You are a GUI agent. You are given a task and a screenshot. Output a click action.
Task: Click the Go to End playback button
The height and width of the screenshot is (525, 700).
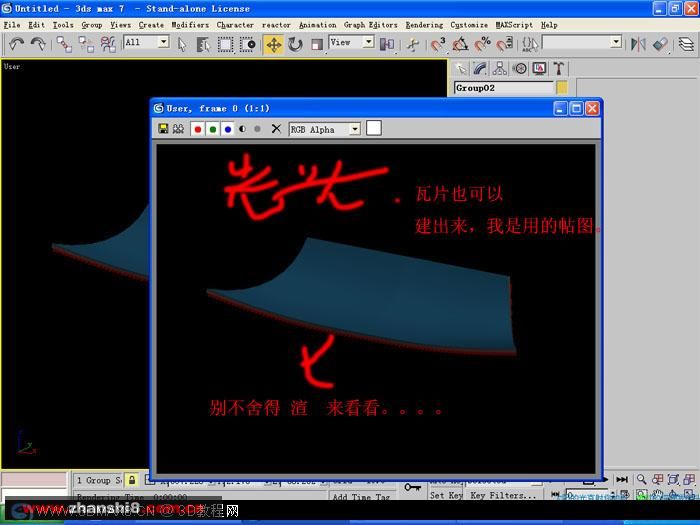(622, 479)
